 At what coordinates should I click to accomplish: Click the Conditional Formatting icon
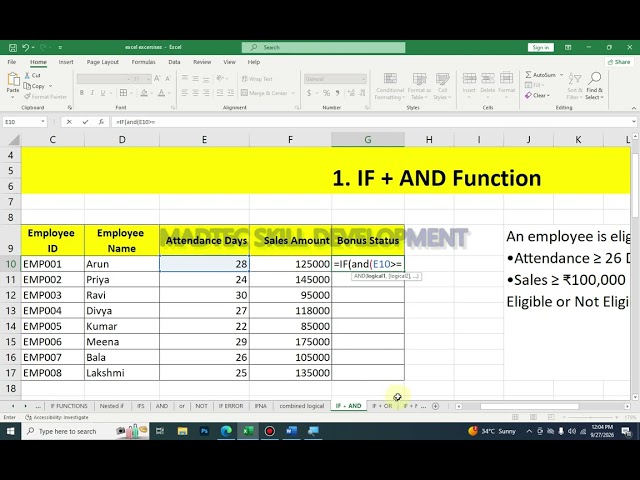(390, 78)
